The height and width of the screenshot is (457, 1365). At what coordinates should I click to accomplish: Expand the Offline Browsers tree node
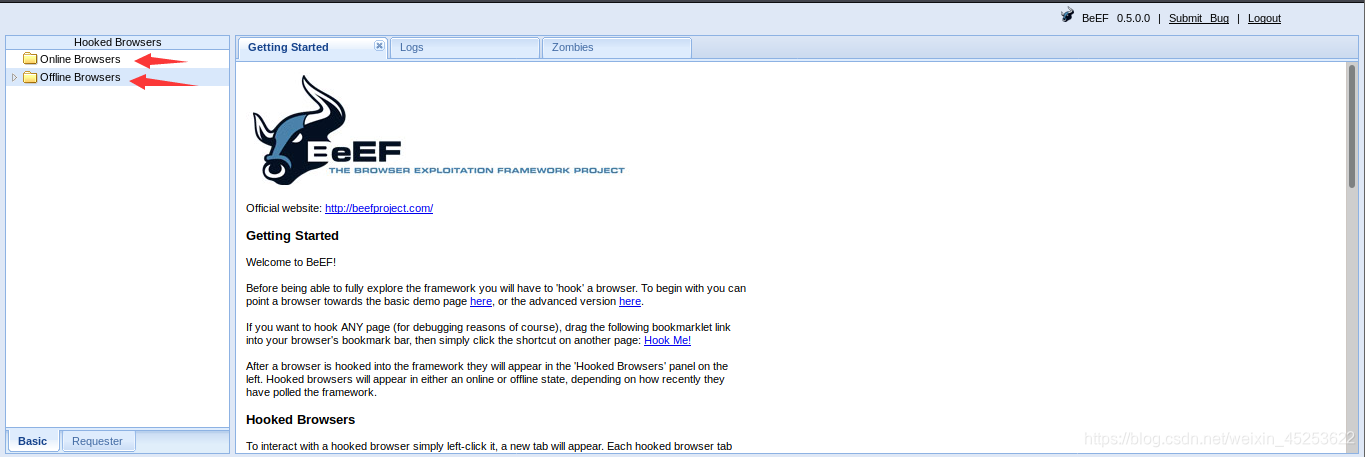[14, 77]
